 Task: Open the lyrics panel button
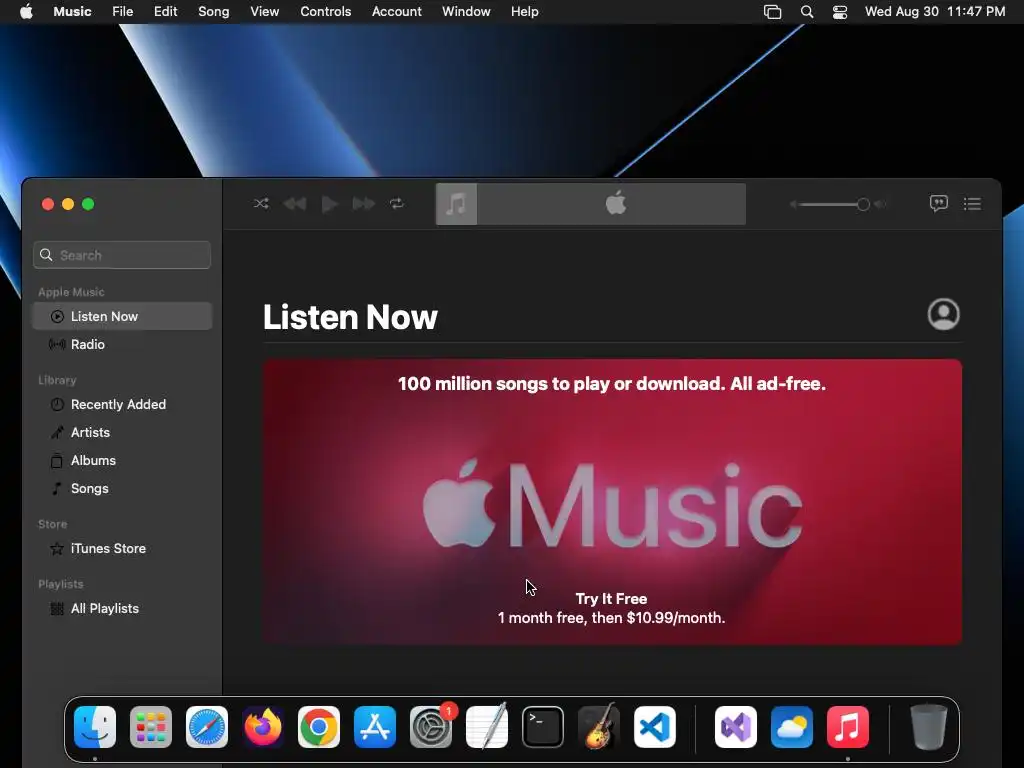coord(938,204)
